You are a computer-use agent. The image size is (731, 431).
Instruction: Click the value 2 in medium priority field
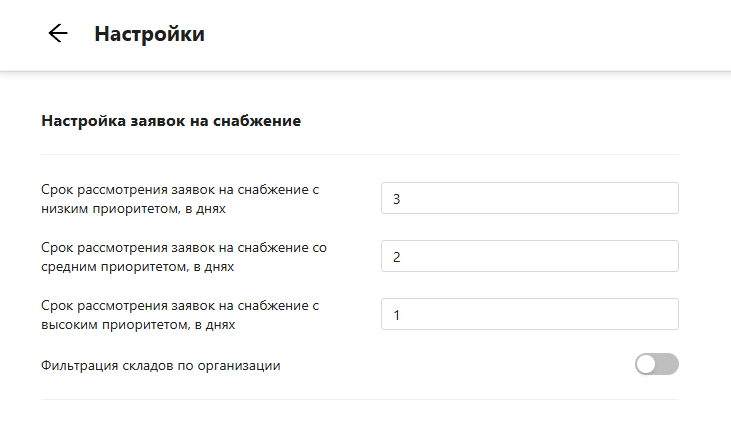(x=397, y=257)
